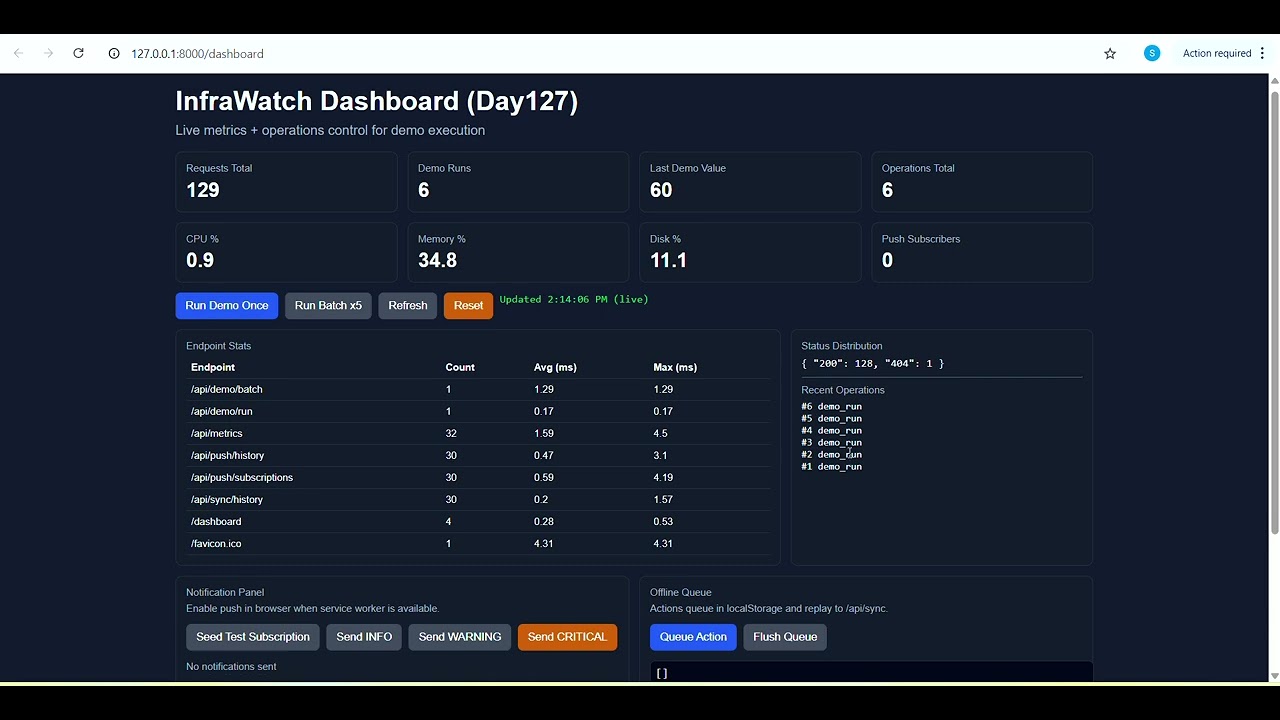This screenshot has width=1280, height=720.
Task: Open the browser three-dot menu
Action: coord(1264,53)
